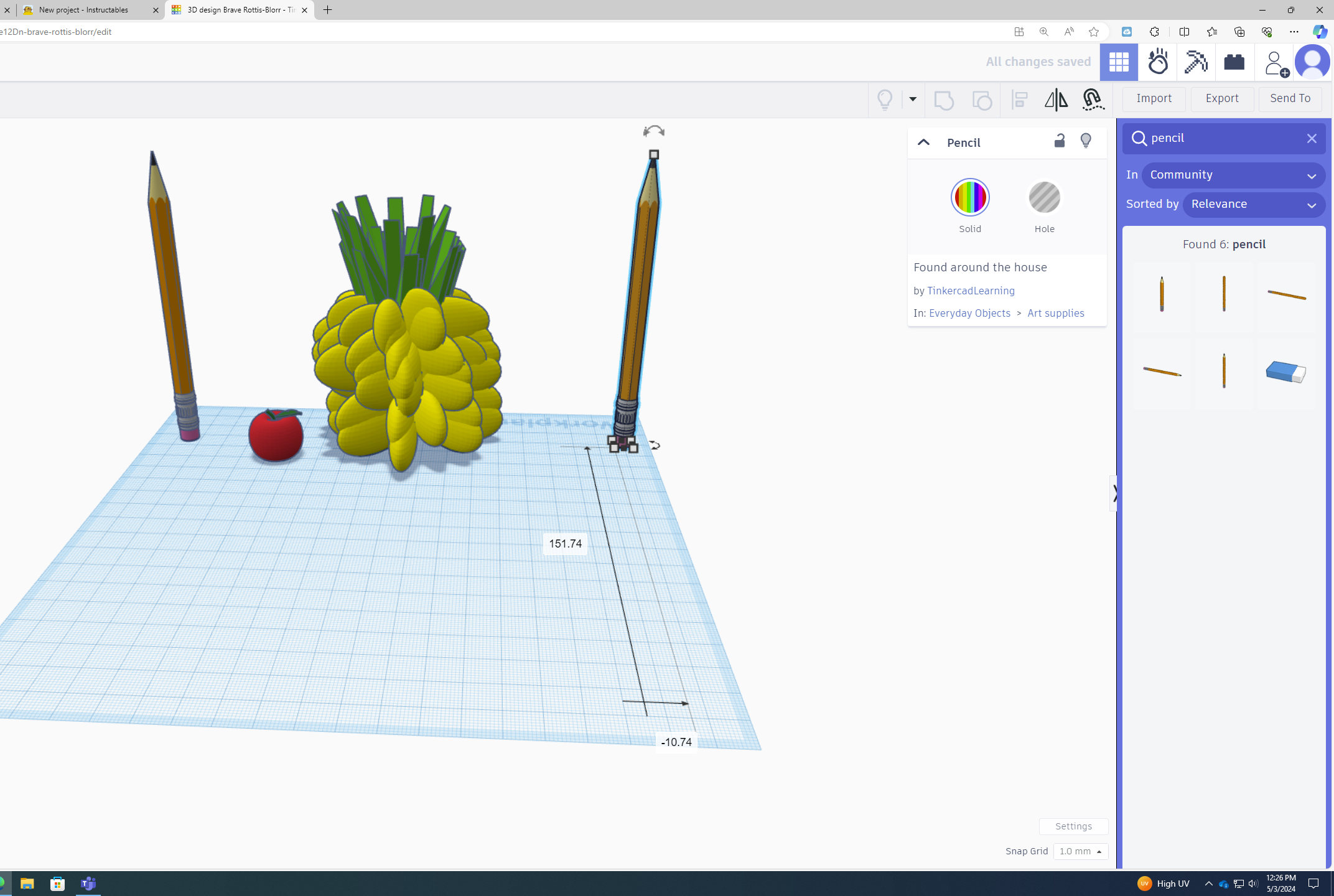Open the Community source dropdown
Image resolution: width=1334 pixels, height=896 pixels.
click(1233, 175)
